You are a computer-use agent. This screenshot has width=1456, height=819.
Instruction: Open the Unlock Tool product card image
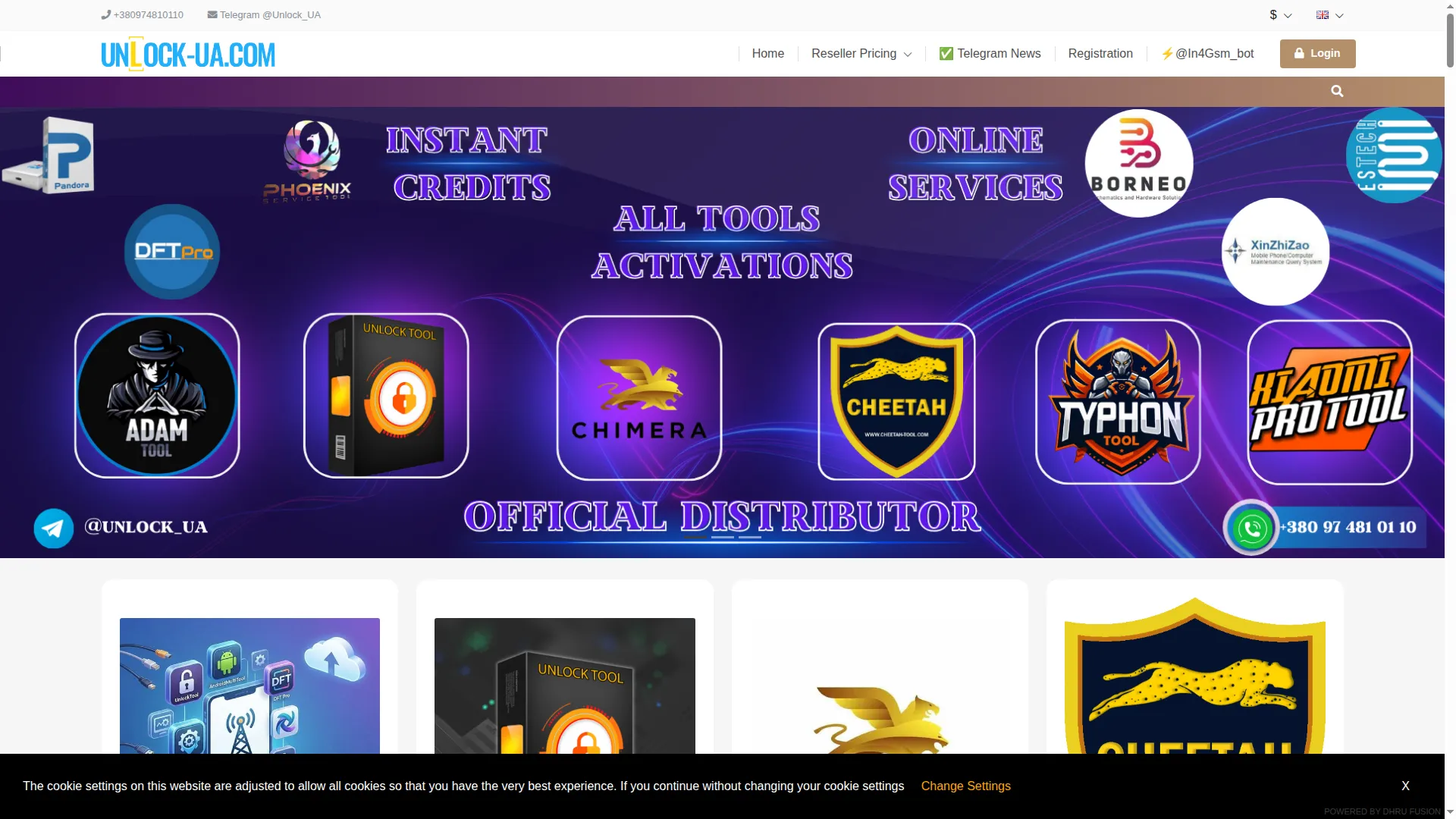pyautogui.click(x=565, y=686)
